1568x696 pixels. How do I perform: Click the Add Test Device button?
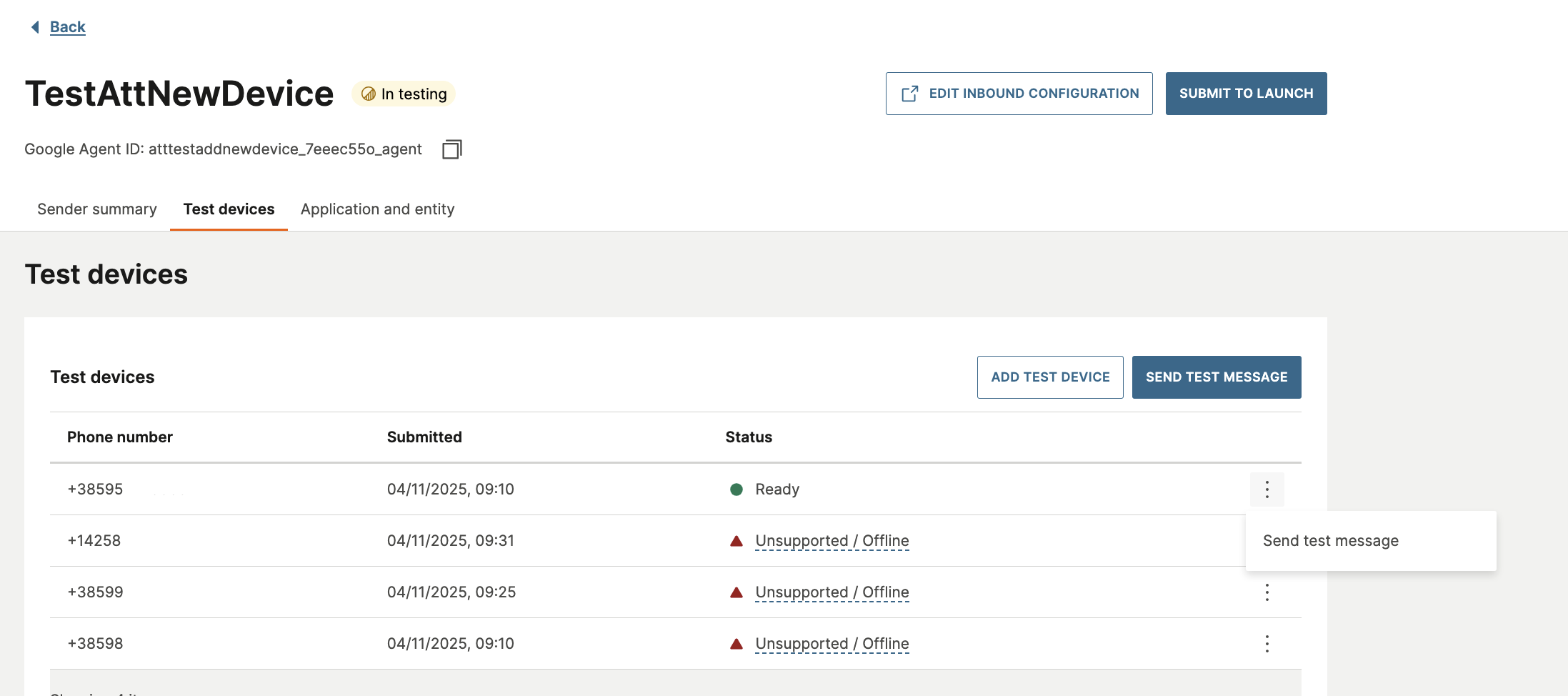[x=1049, y=377]
